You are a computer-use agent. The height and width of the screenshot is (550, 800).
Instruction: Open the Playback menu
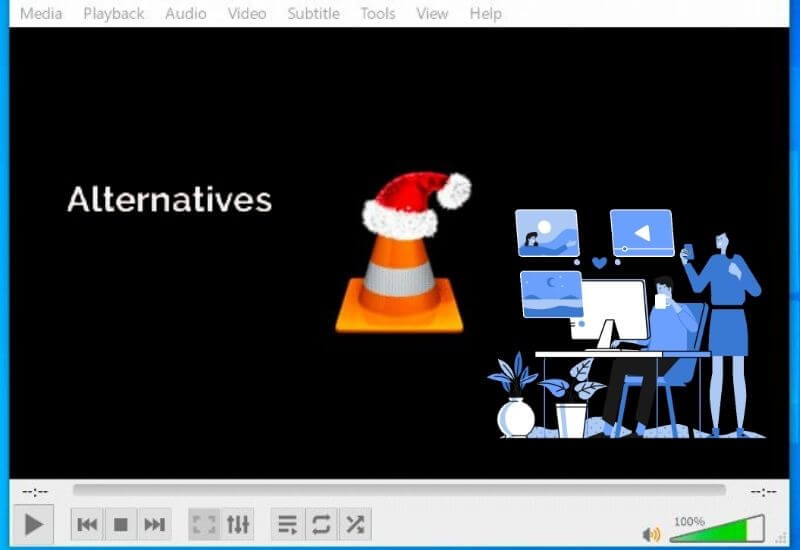[113, 13]
